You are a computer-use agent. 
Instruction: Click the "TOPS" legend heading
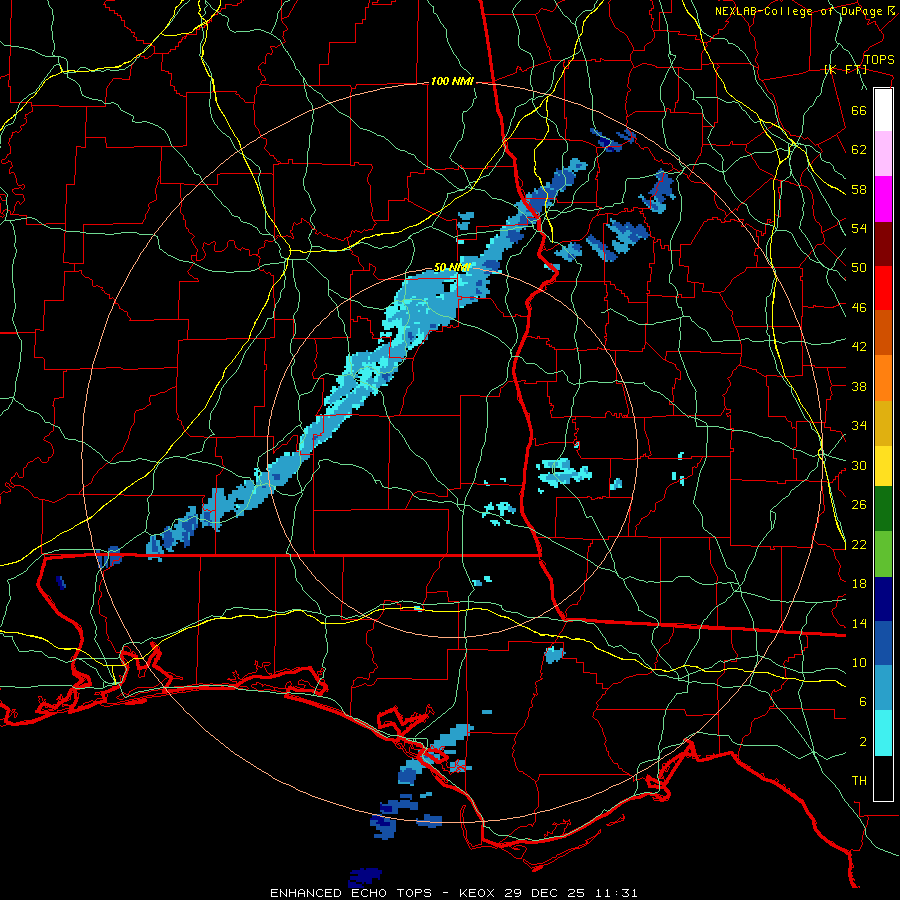click(x=879, y=59)
